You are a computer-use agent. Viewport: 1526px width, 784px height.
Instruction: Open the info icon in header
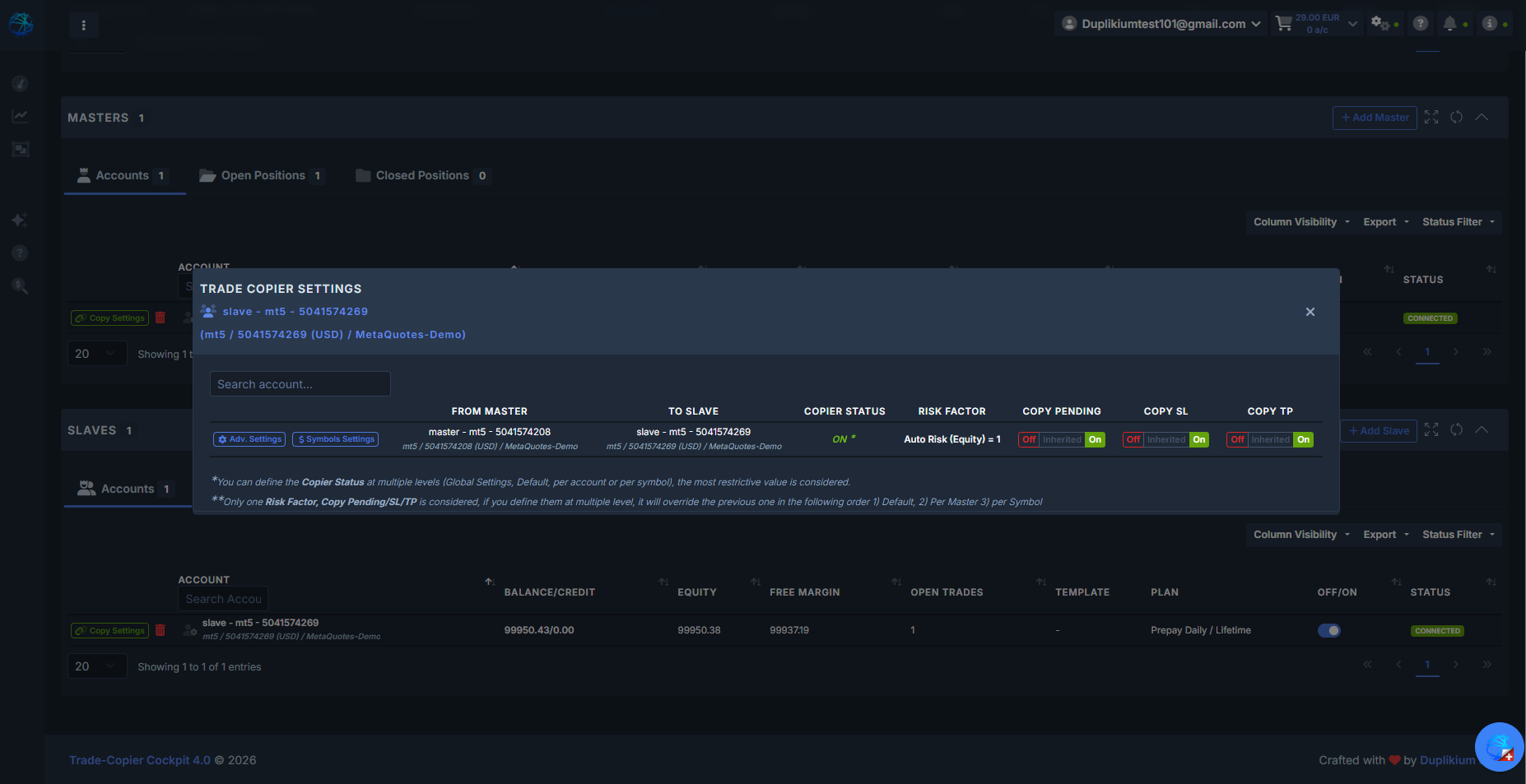tap(1490, 24)
